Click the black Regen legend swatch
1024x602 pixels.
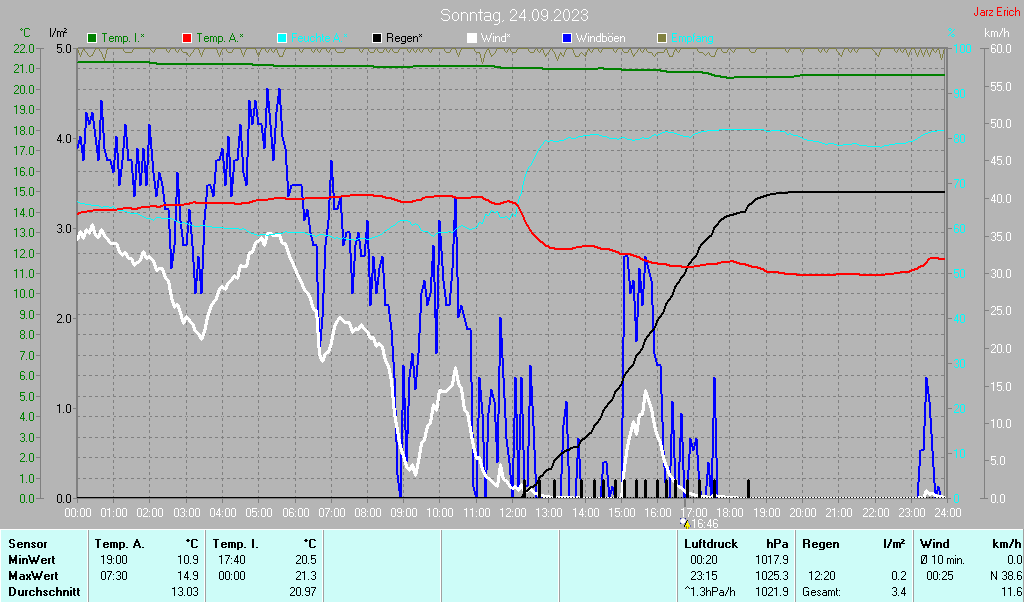click(x=377, y=38)
